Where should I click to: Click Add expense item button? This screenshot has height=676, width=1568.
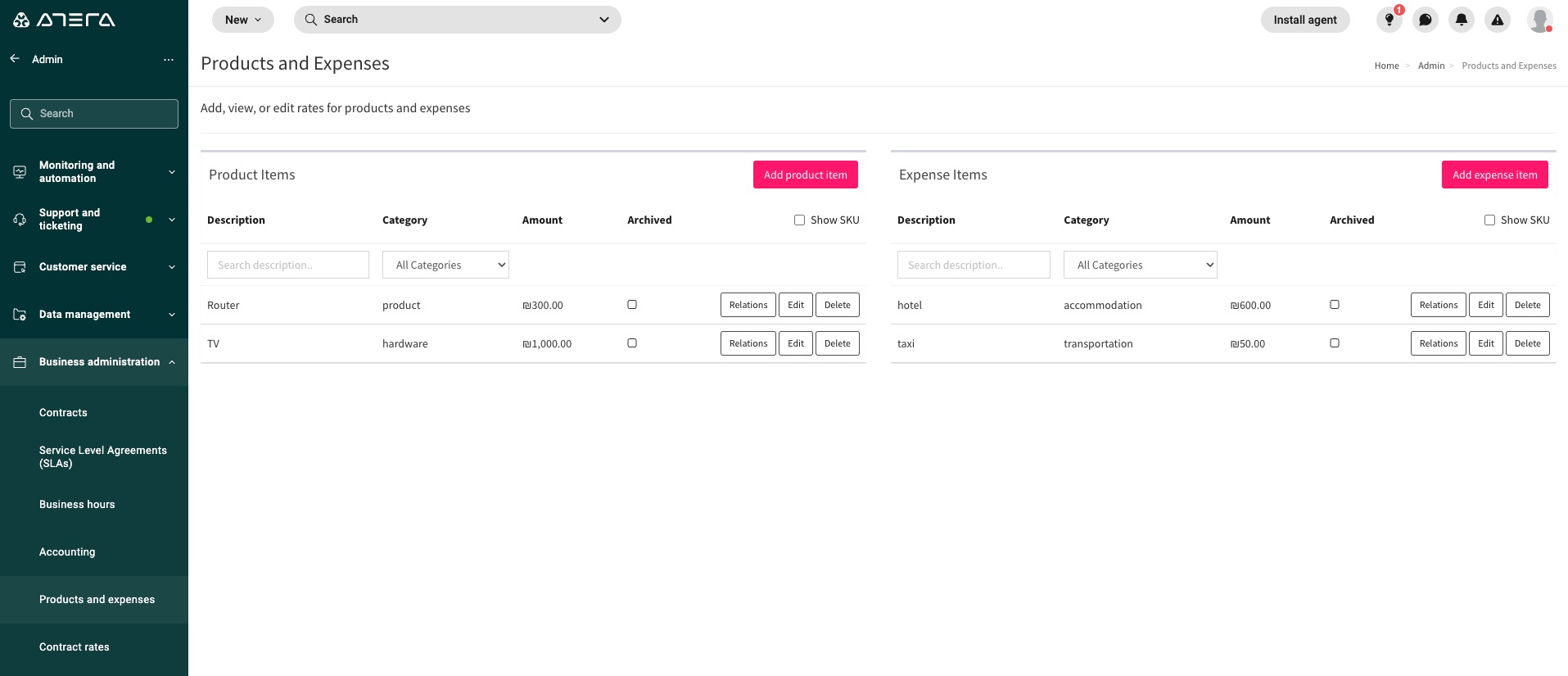click(x=1495, y=175)
